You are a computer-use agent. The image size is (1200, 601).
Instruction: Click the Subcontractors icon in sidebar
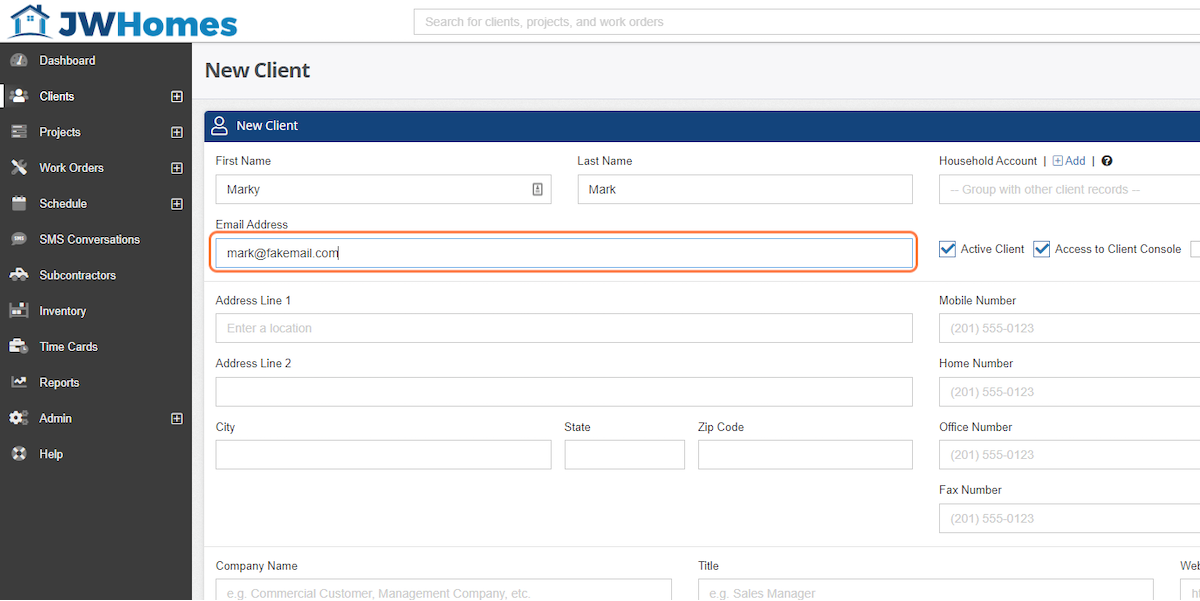tap(19, 275)
